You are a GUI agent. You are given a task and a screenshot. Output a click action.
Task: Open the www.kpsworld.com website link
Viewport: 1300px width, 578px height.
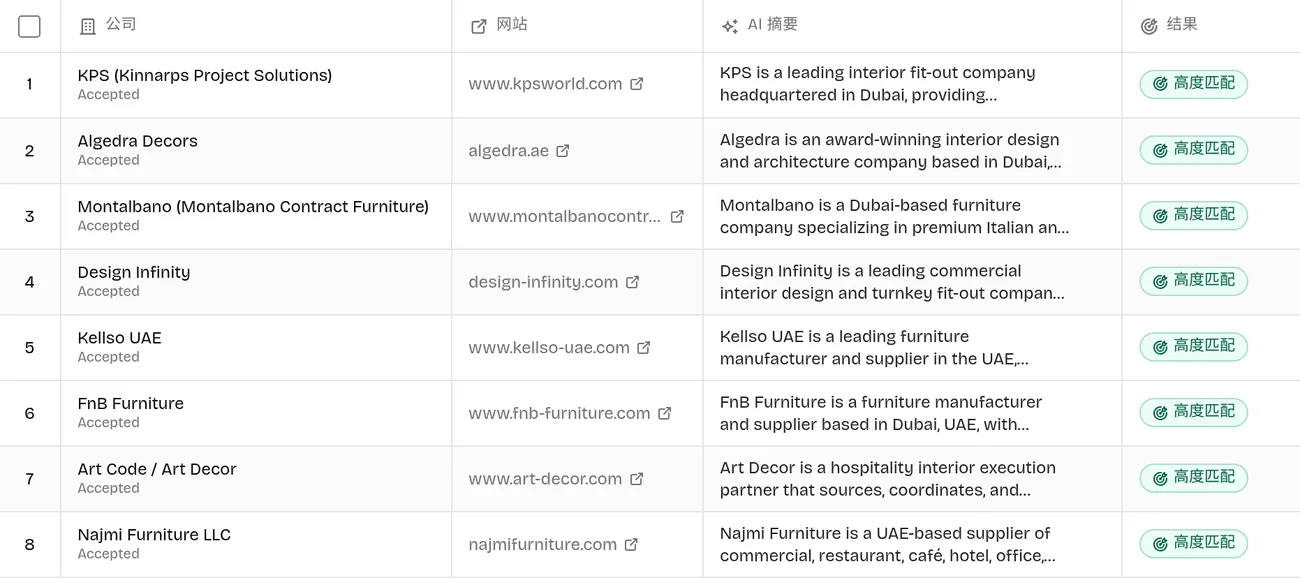545,84
